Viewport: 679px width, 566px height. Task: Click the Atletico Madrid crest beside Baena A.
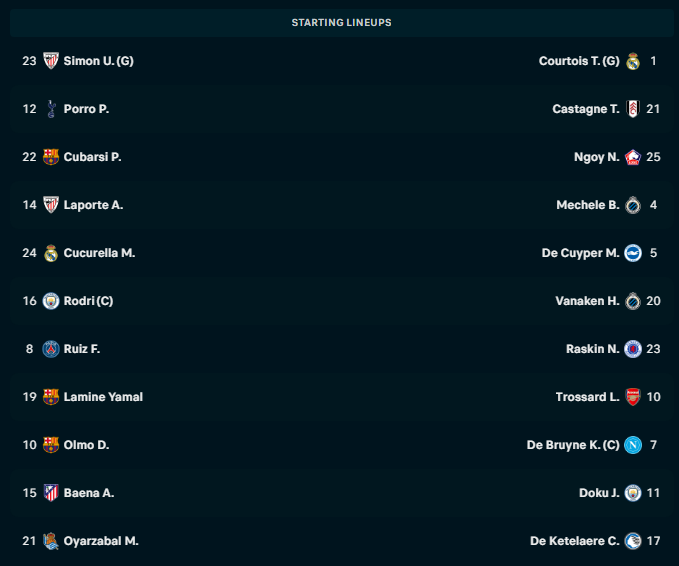51,493
